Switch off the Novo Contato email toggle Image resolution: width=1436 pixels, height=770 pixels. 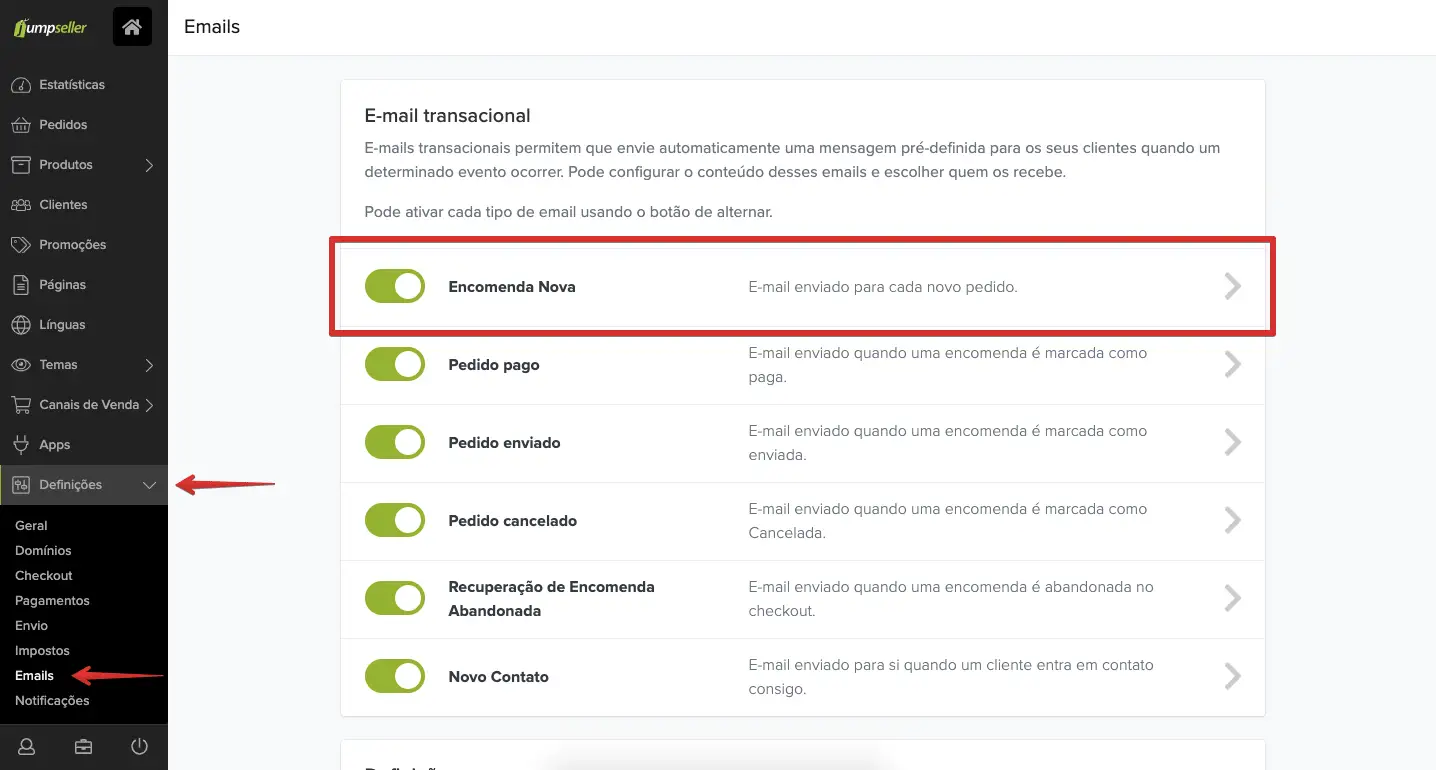[395, 677]
